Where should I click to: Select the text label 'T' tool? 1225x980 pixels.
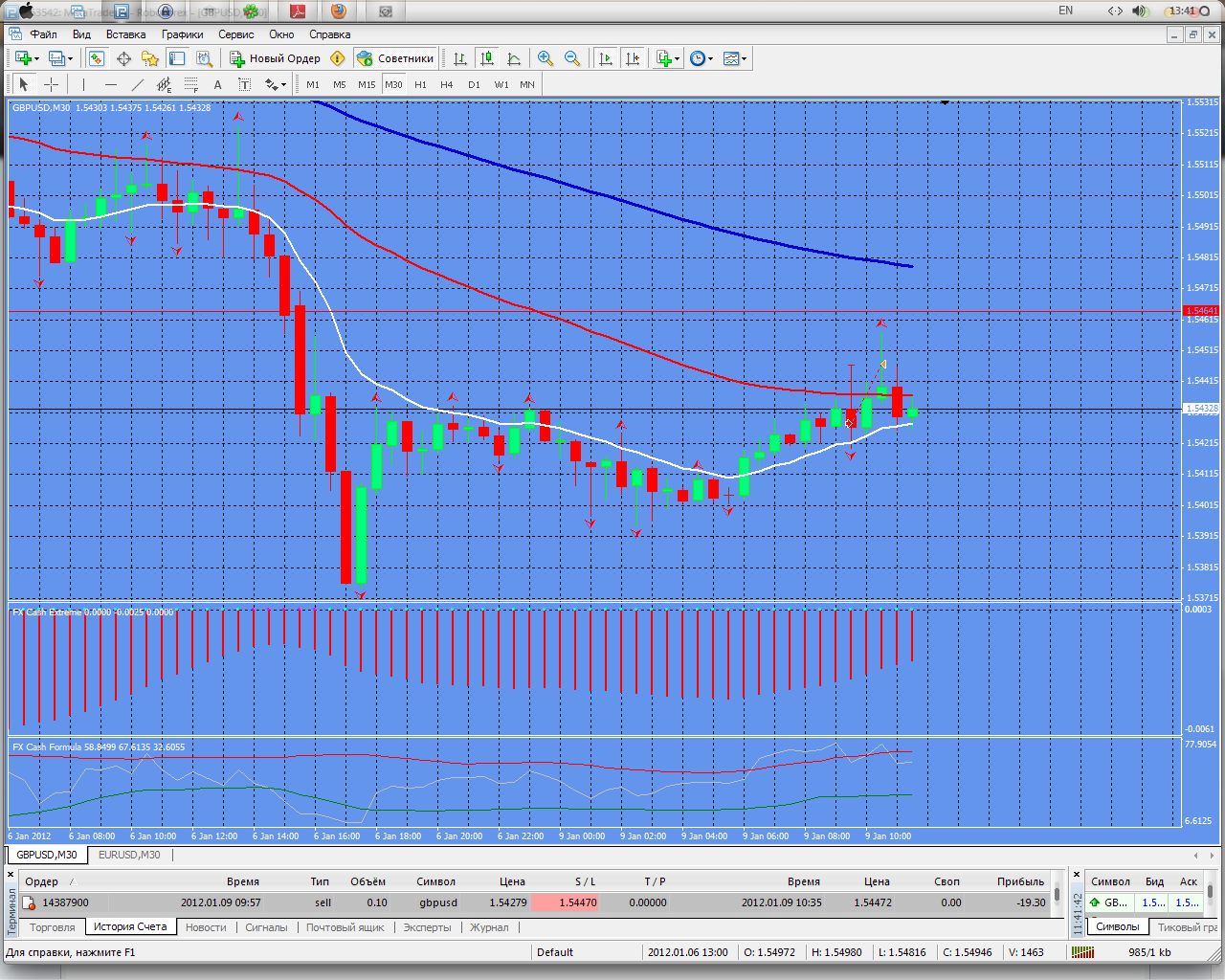coord(245,84)
